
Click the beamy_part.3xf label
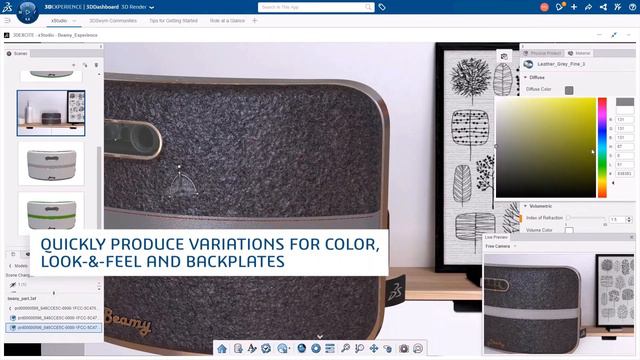[x=22, y=298]
